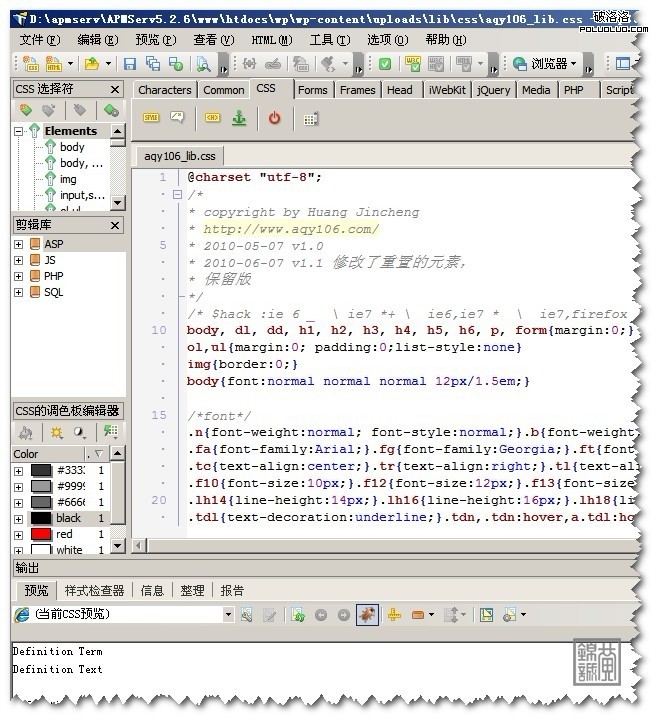
Task: Select the red color swatch
Action: click(x=40, y=535)
